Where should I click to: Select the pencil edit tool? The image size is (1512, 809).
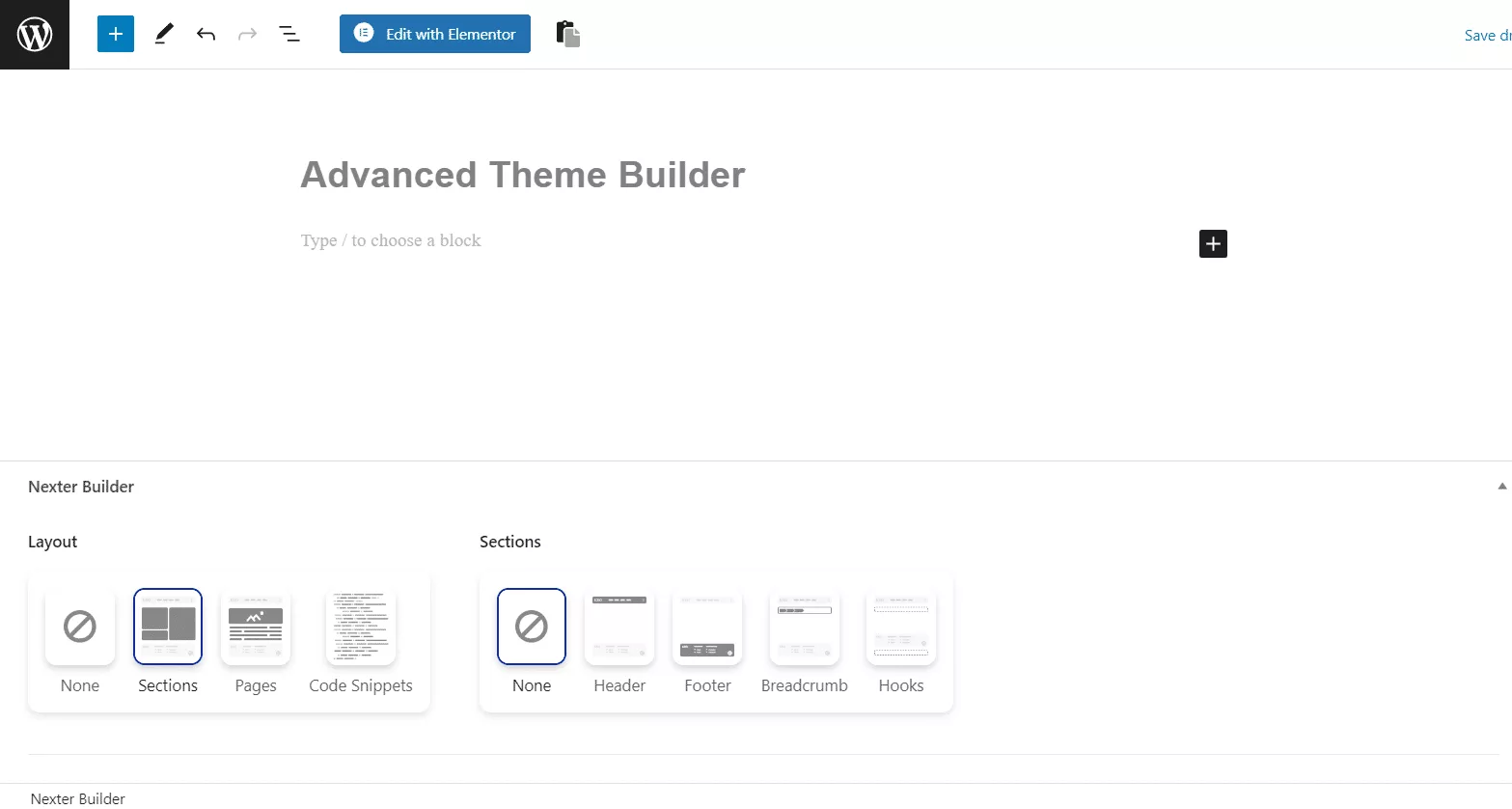point(164,34)
